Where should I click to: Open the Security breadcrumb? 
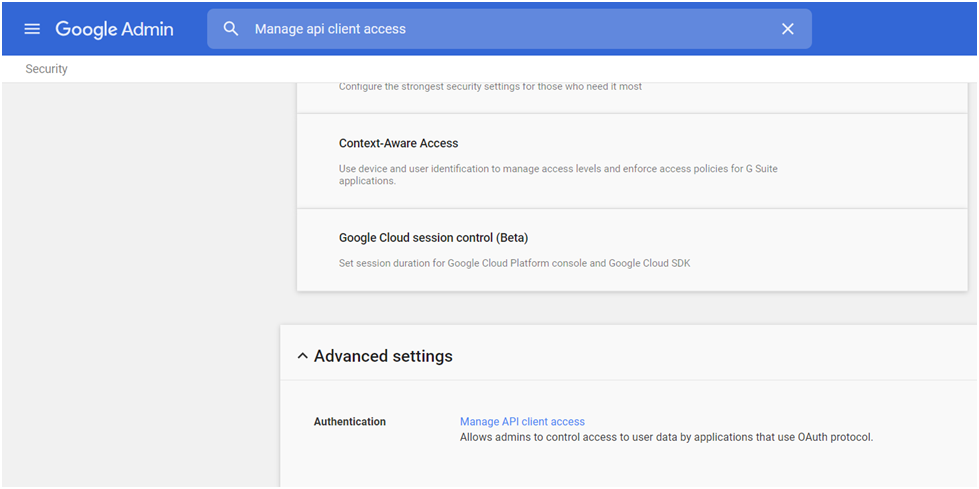coord(46,69)
